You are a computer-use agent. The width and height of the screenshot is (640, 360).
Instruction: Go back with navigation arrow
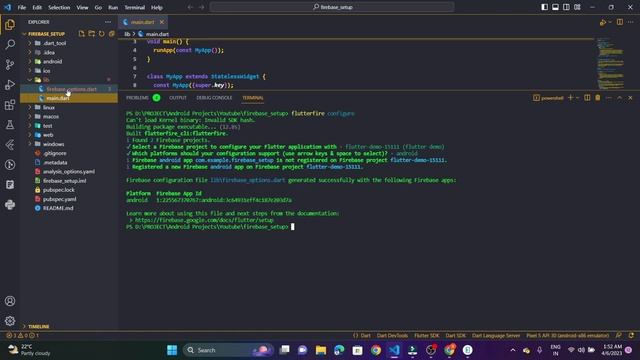tap(190, 7)
